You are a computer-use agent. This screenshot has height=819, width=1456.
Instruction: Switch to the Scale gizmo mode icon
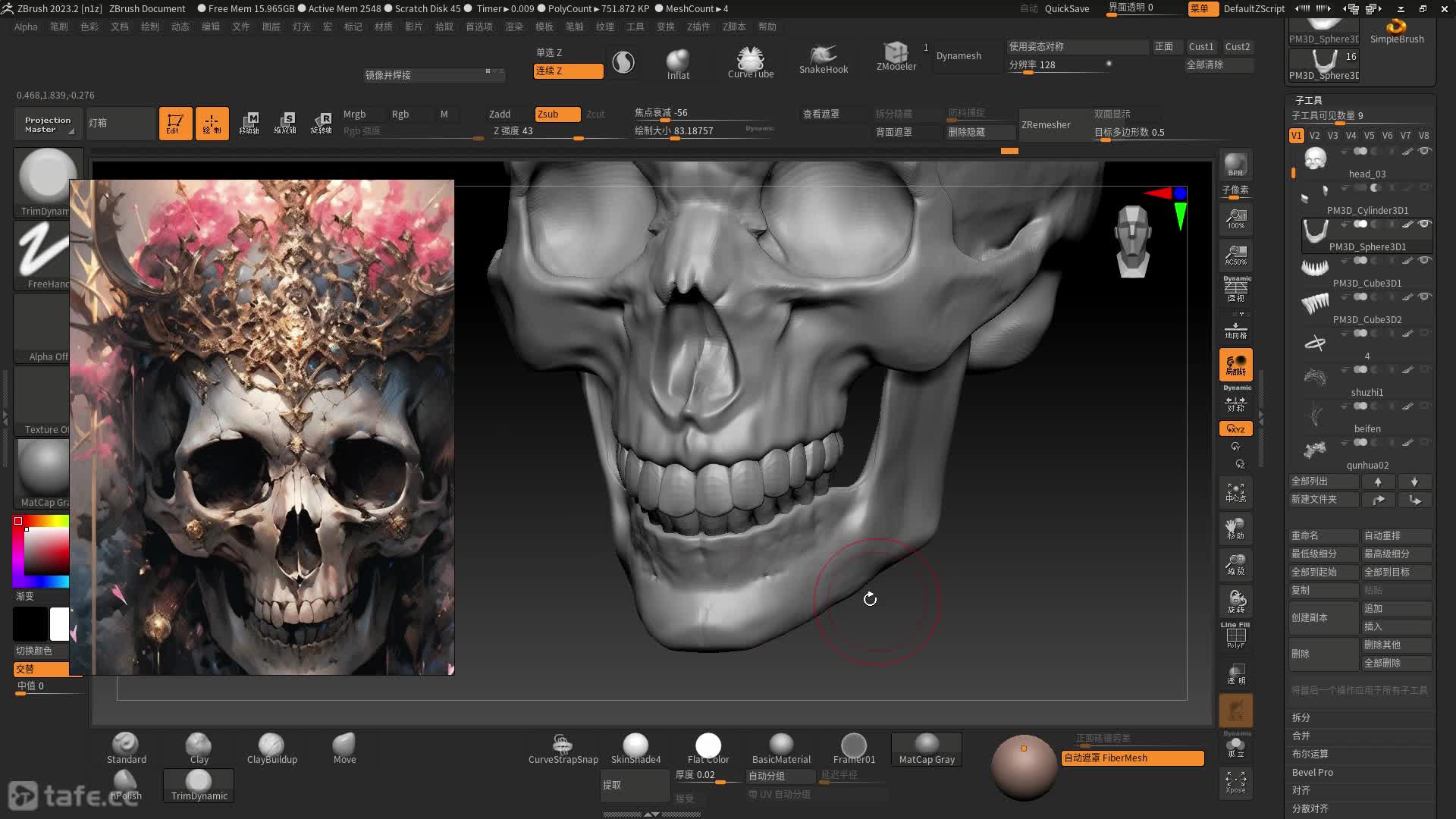tap(285, 123)
